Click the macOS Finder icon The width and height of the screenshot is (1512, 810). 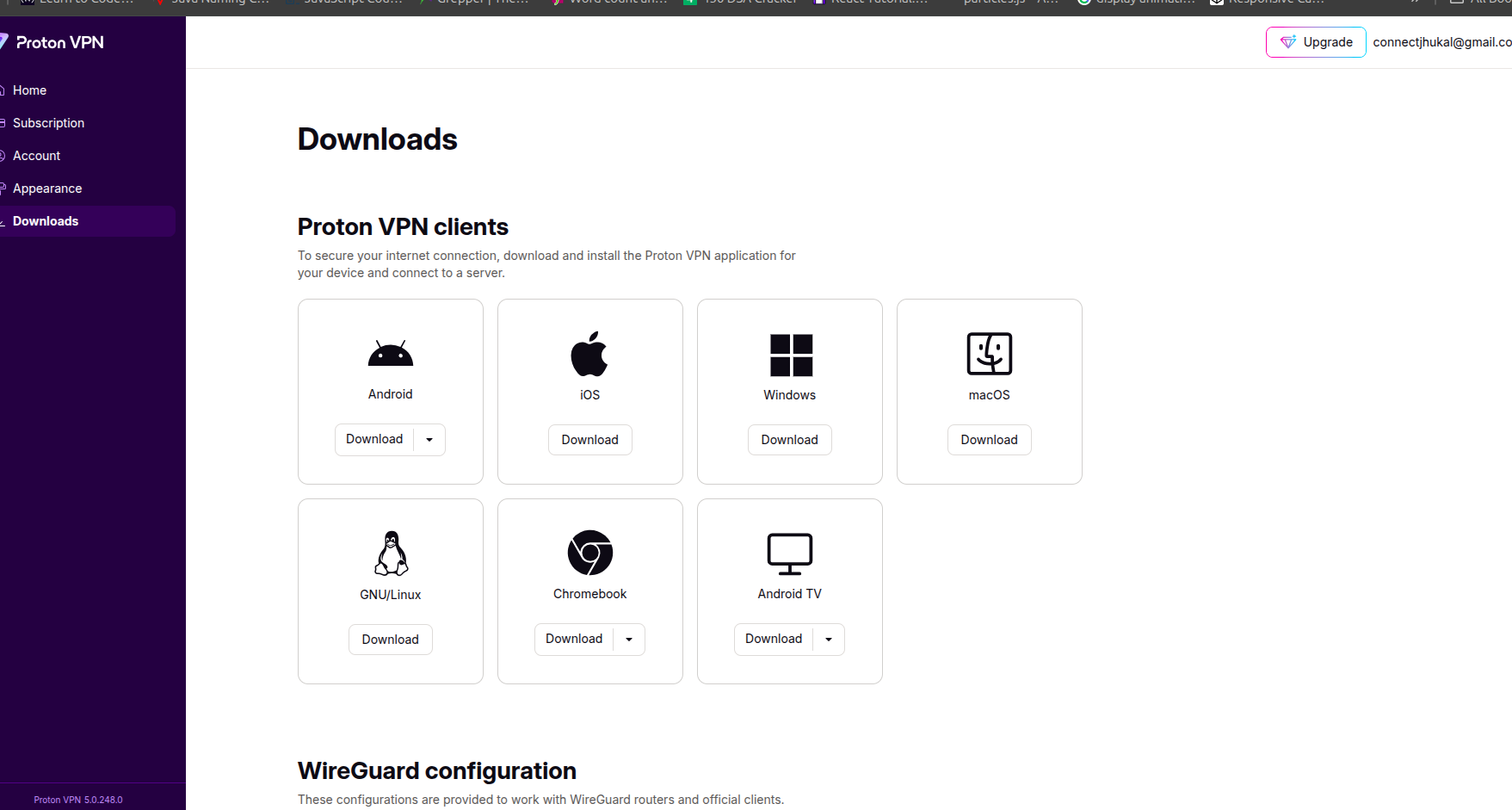click(x=990, y=354)
